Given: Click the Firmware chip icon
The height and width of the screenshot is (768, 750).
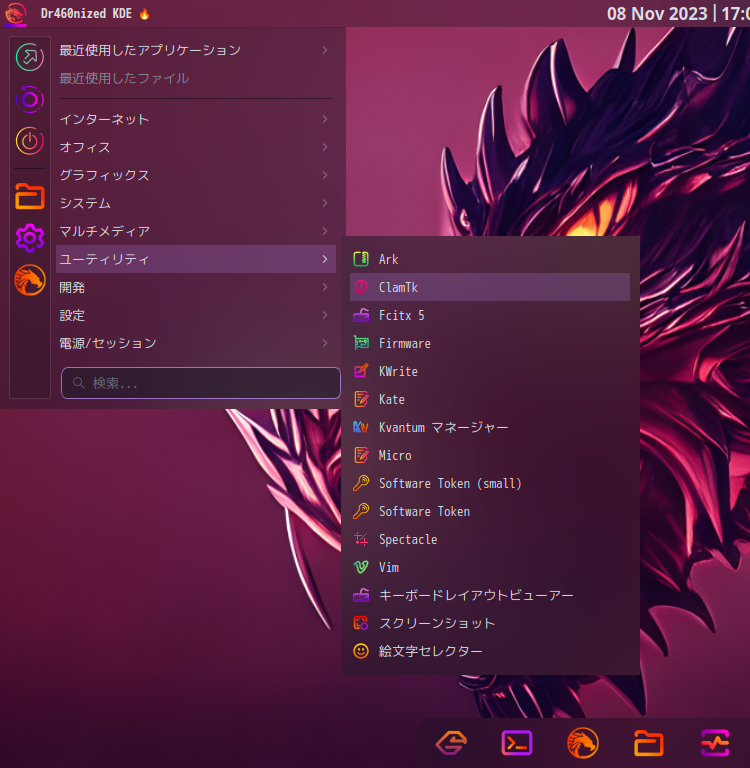Looking at the screenshot, I should coord(361,343).
